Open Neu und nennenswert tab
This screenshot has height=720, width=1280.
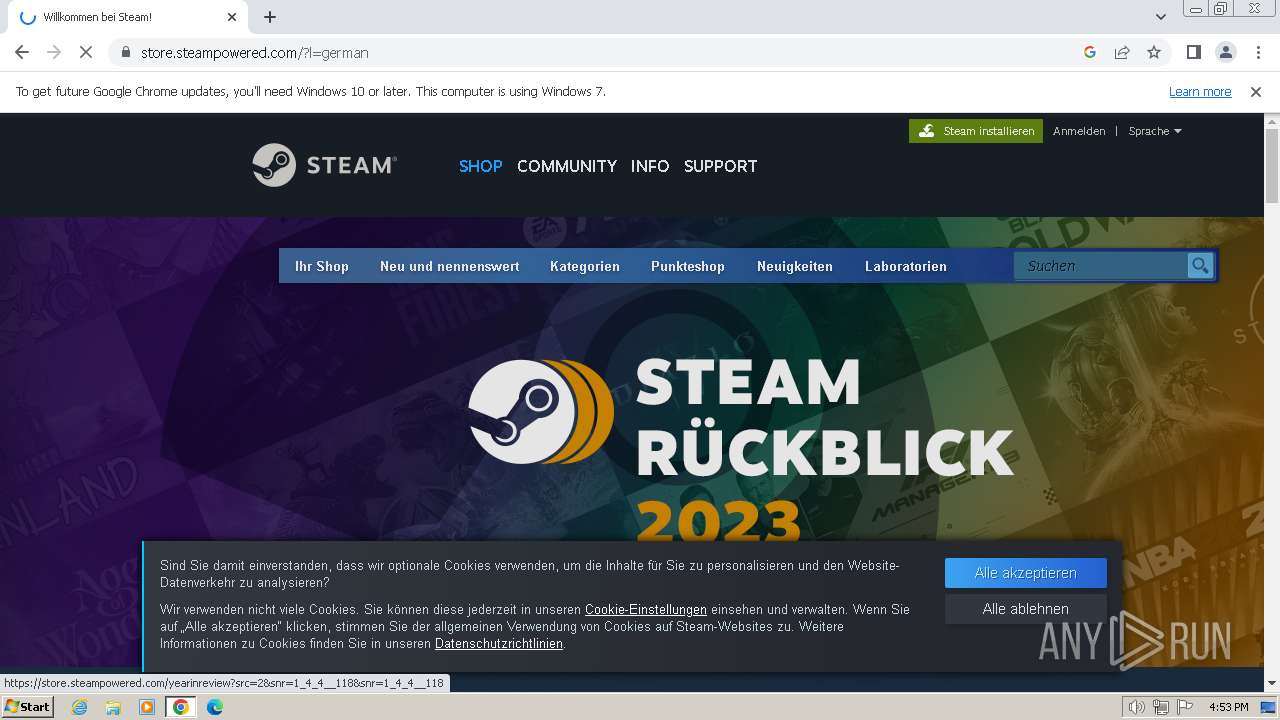click(449, 266)
